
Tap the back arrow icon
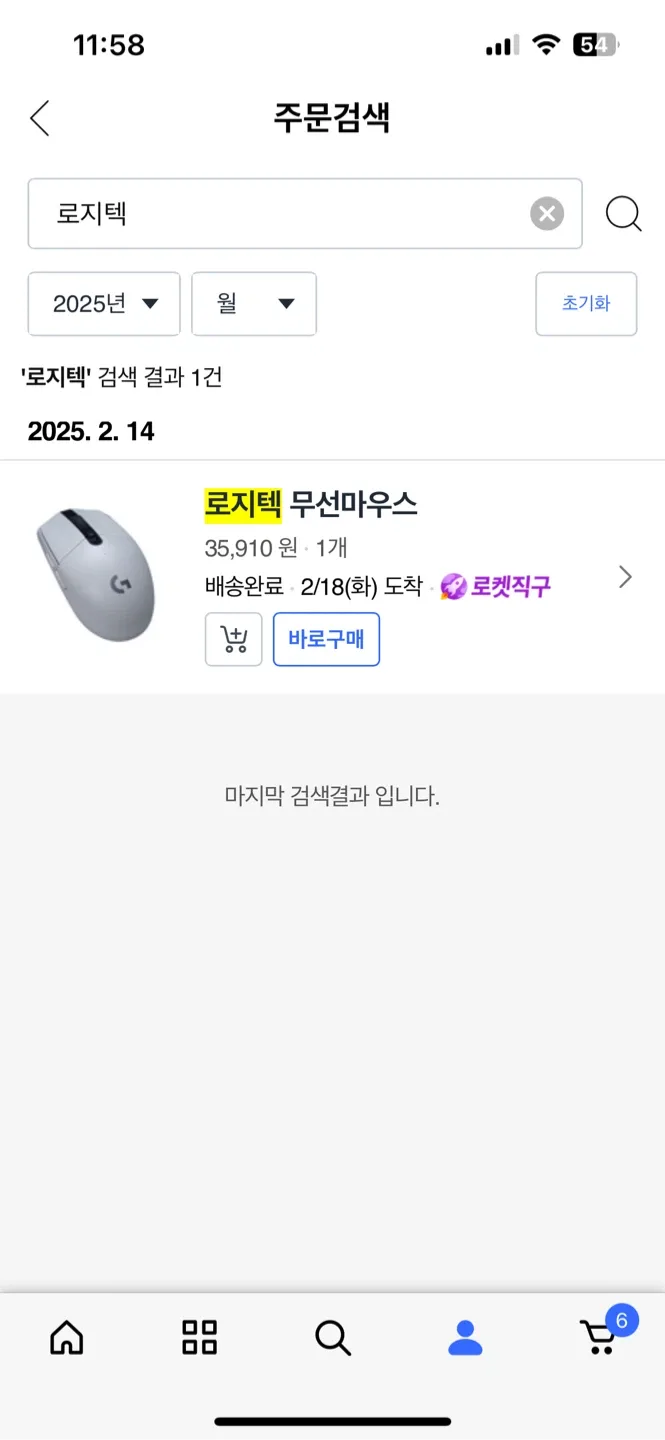[x=40, y=118]
